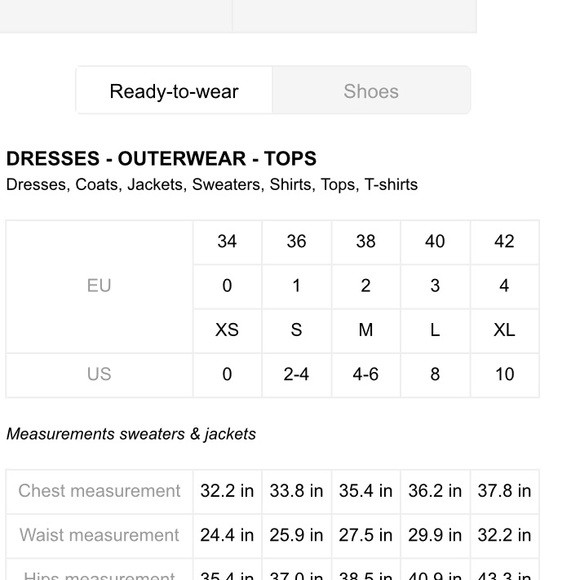Click Measurements sweaters & jackets caption

point(131,434)
